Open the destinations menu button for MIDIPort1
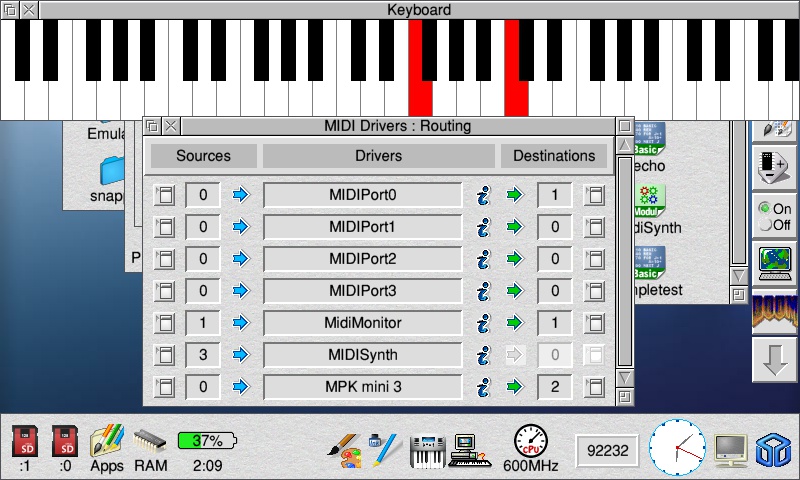 coord(594,227)
